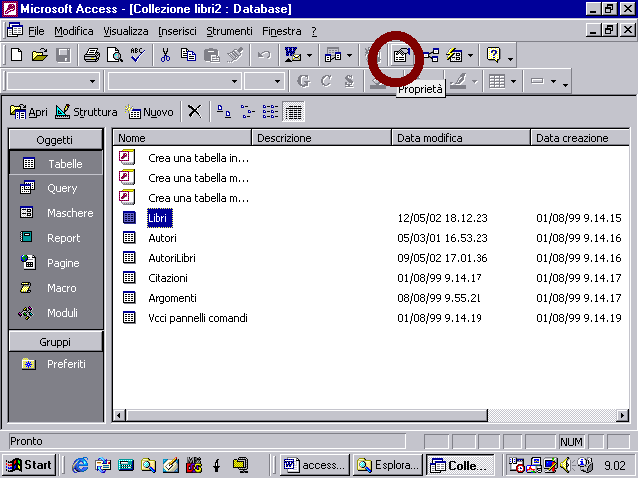Launch Internet Explorer from quick launch
Viewport: 638px width, 478px height.
[x=80, y=465]
